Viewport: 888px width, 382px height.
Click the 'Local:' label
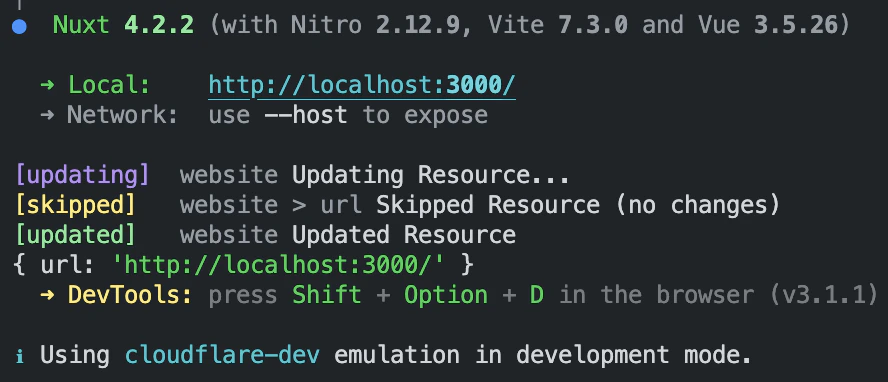click(109, 85)
